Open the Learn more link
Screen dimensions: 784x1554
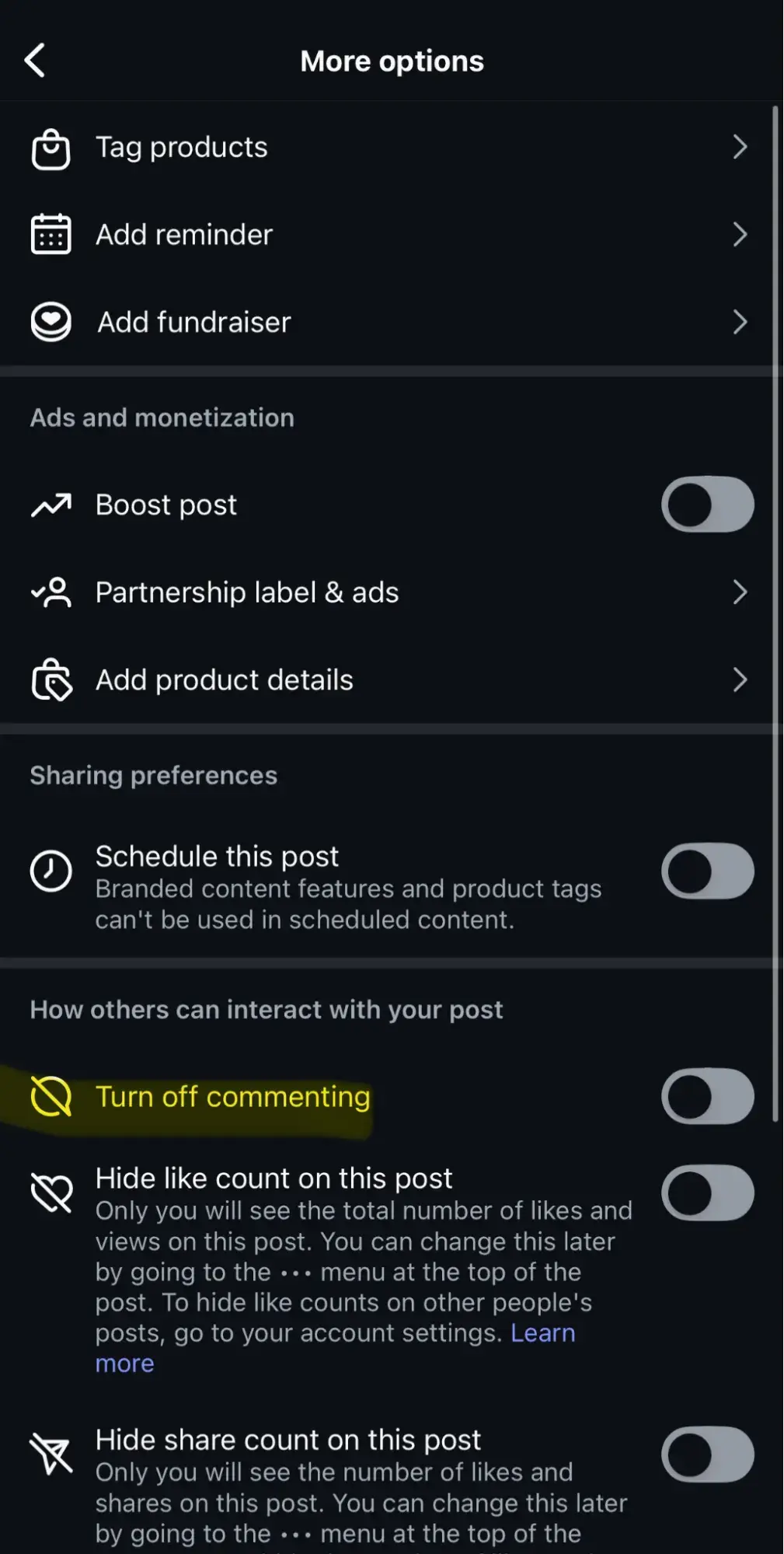click(542, 1333)
